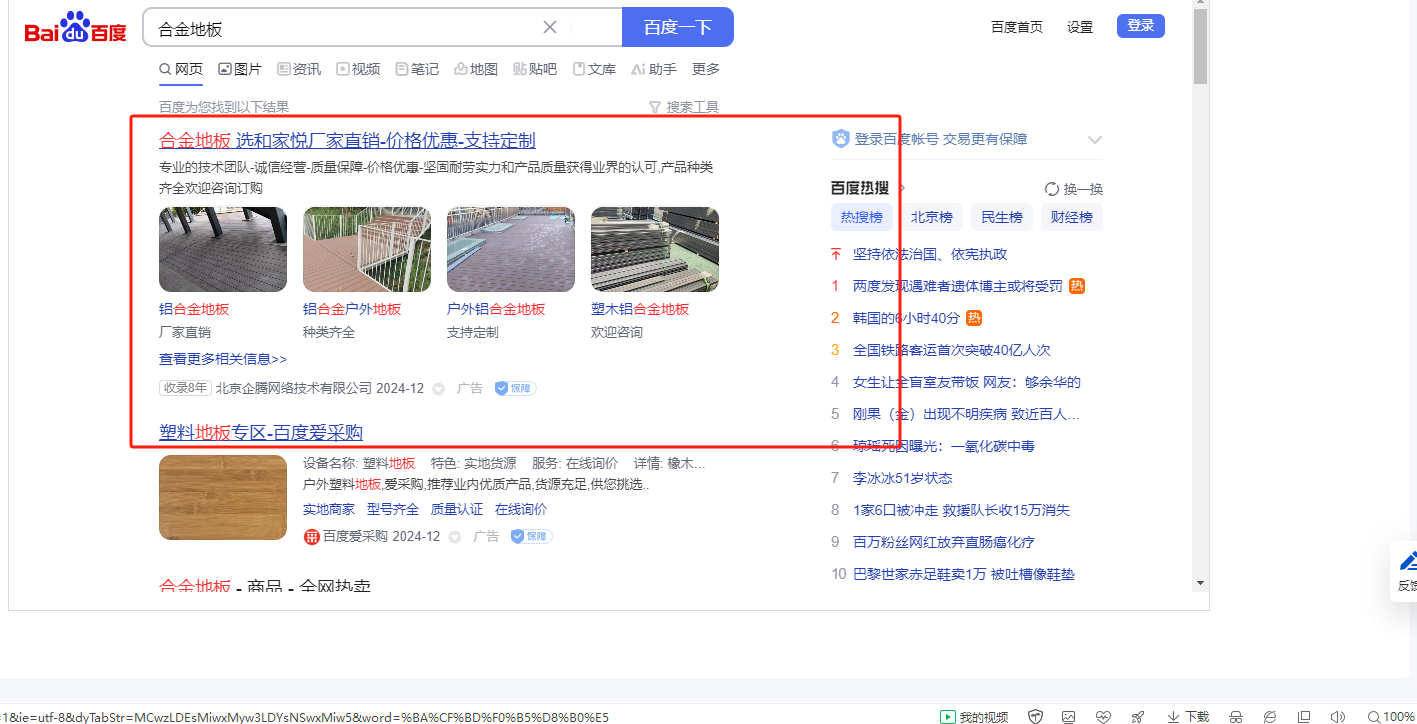The width and height of the screenshot is (1417, 724).
Task: Open hot search 坚持依法治国、依宪执政
Action: [930, 254]
